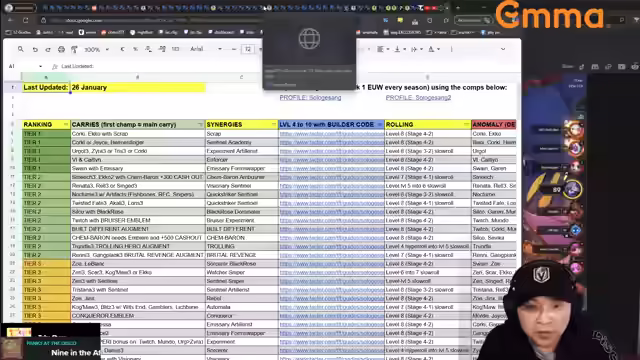Select the Last Updated: cell
The image size is (640, 360).
point(46,87)
